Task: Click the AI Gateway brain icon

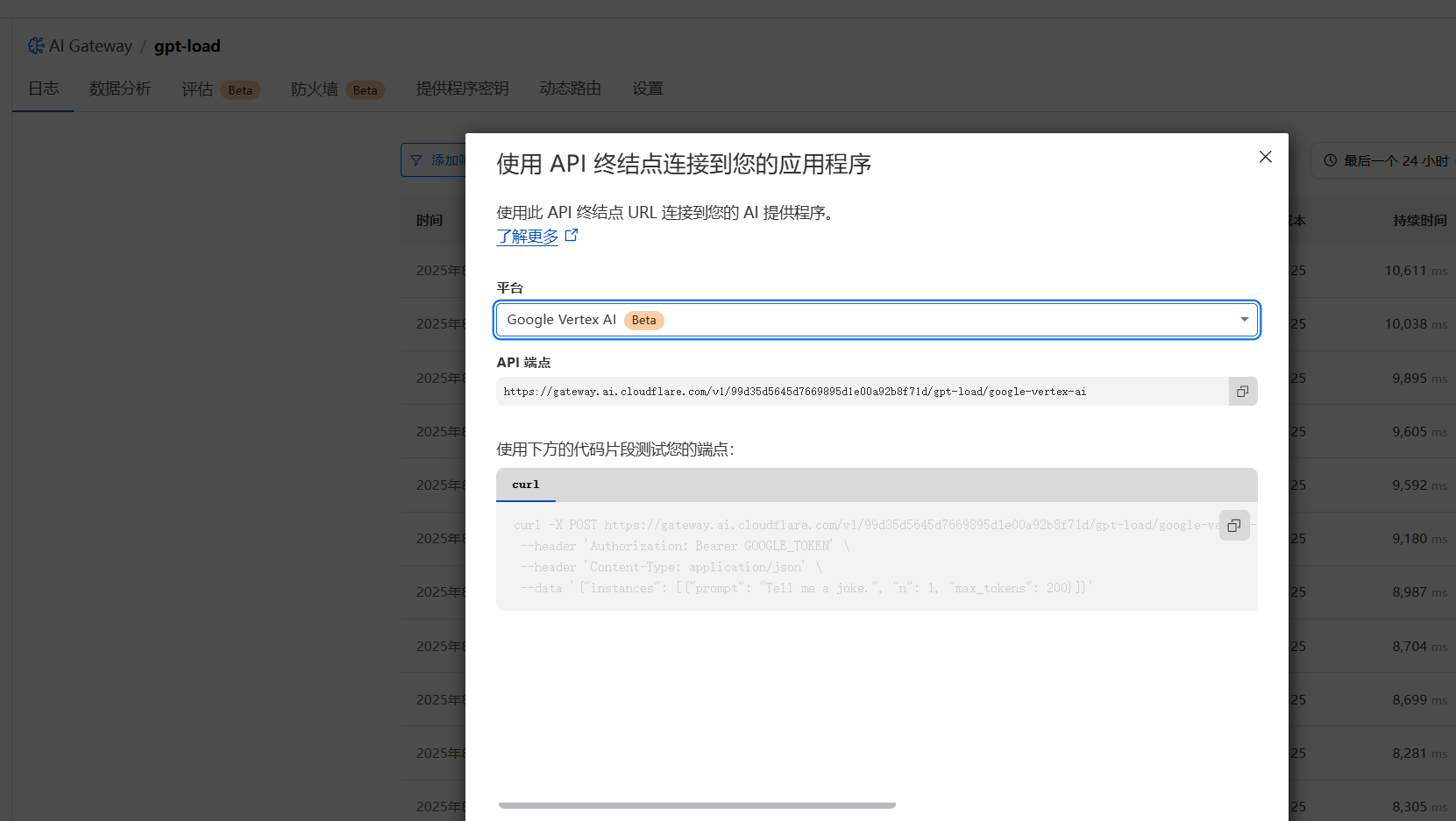Action: tap(36, 46)
